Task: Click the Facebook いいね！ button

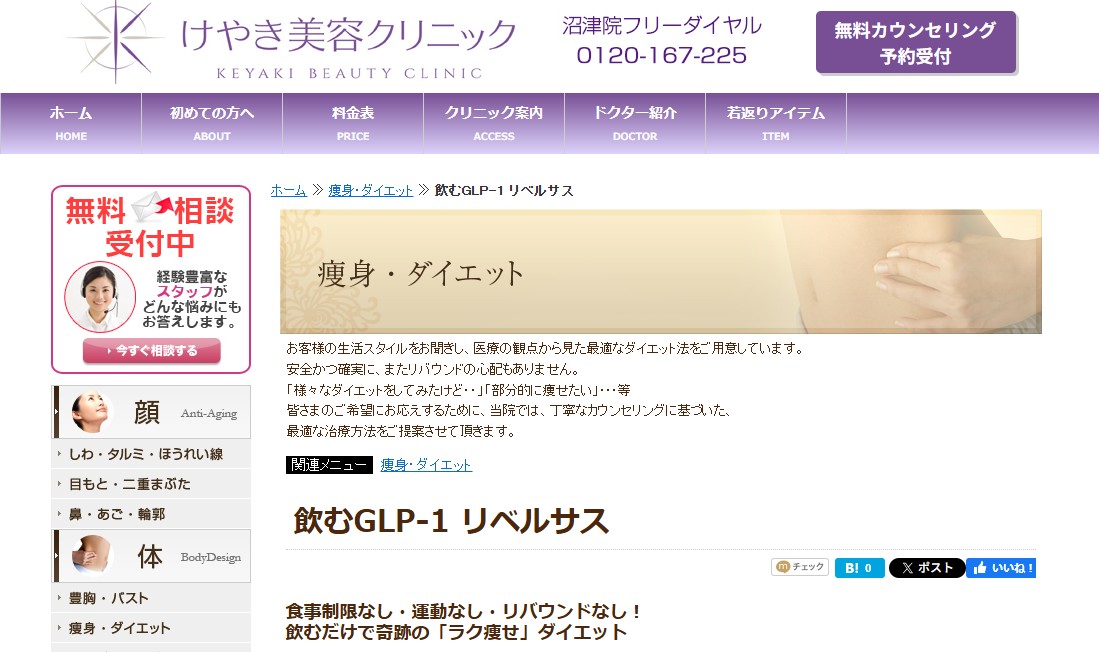Action: point(1001,568)
